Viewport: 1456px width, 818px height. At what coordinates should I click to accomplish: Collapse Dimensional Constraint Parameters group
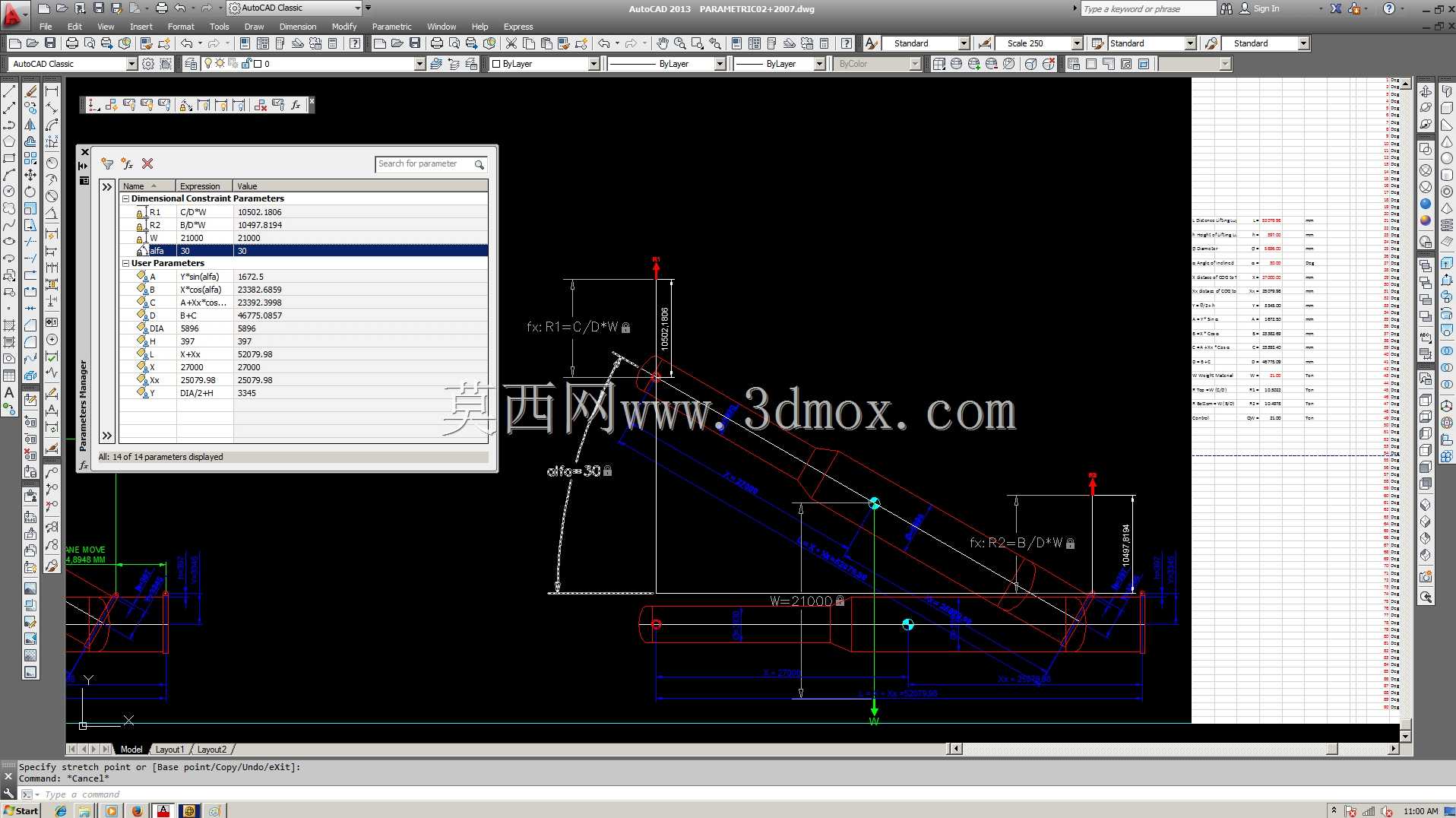(x=125, y=199)
